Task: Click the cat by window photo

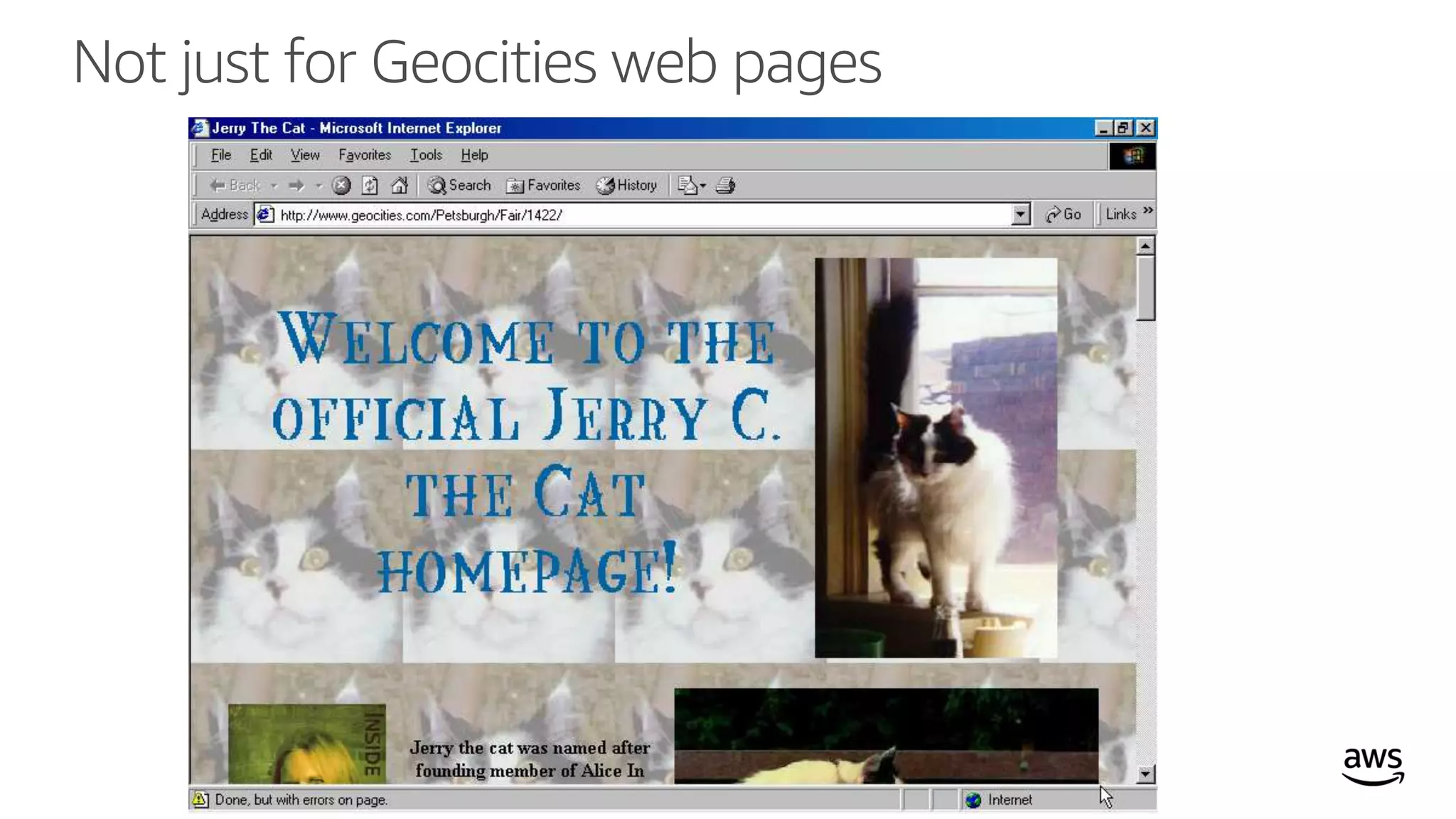Action: pyautogui.click(x=936, y=458)
